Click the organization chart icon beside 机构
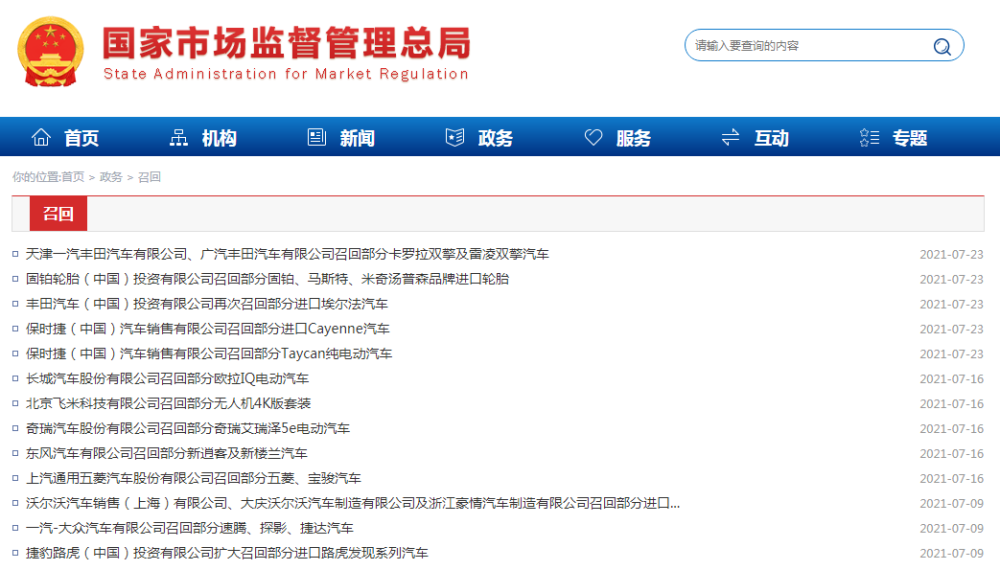Viewport: 1000px width, 570px height. [179, 137]
